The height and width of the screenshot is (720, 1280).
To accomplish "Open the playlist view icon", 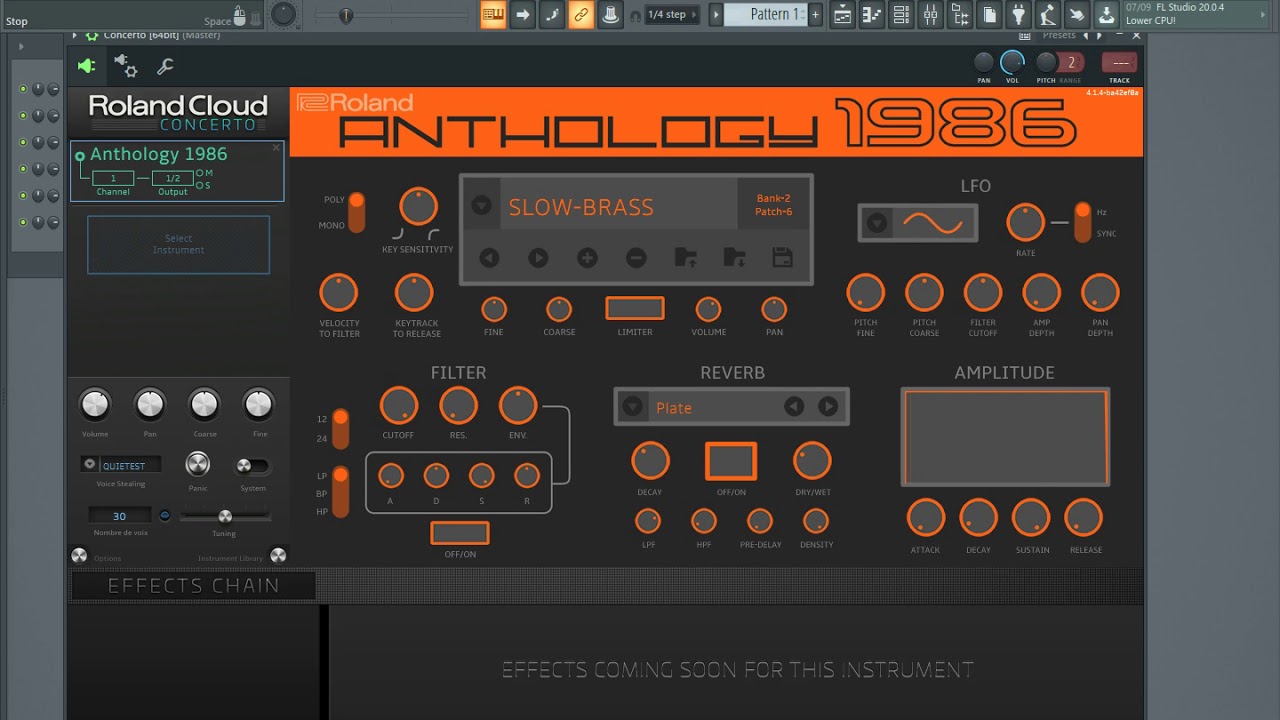I will click(843, 14).
